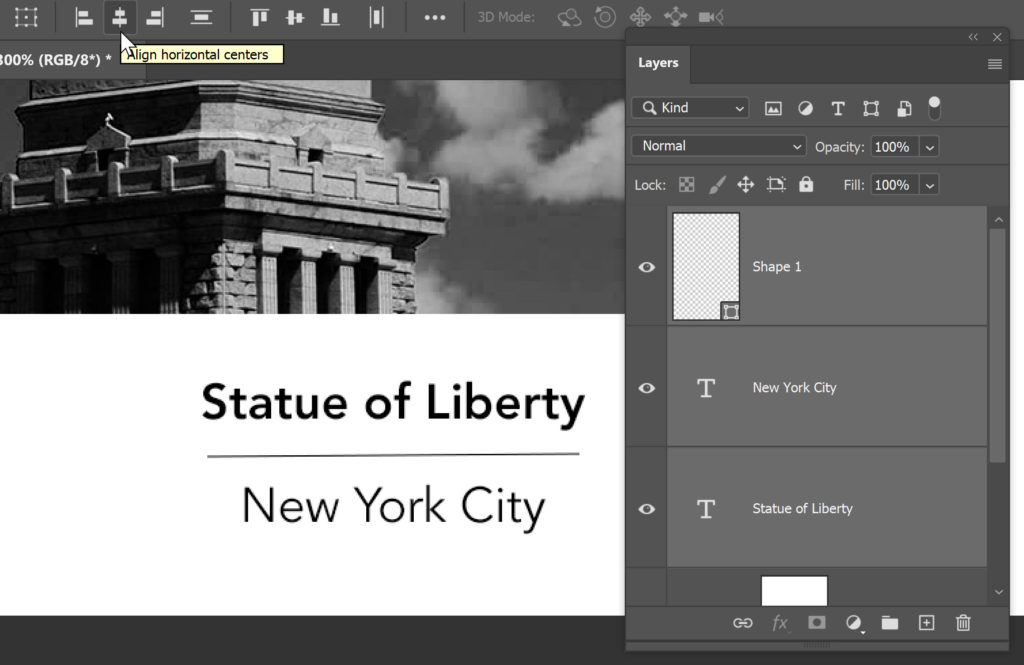Distribute layers vertically
1024x665 pixels.
click(x=201, y=17)
